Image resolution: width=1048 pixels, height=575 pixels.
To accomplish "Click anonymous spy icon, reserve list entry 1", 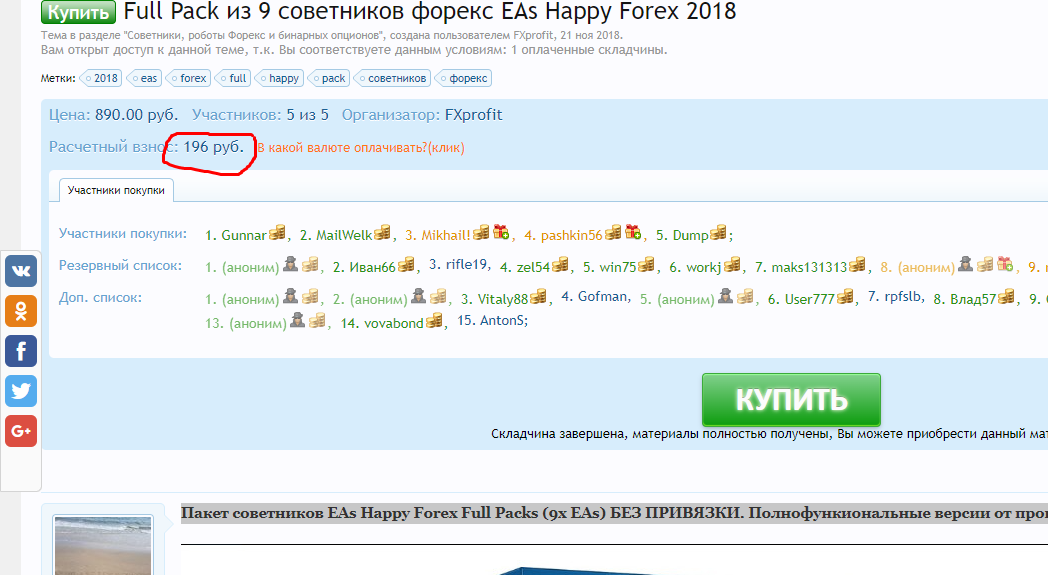I will click(x=290, y=264).
